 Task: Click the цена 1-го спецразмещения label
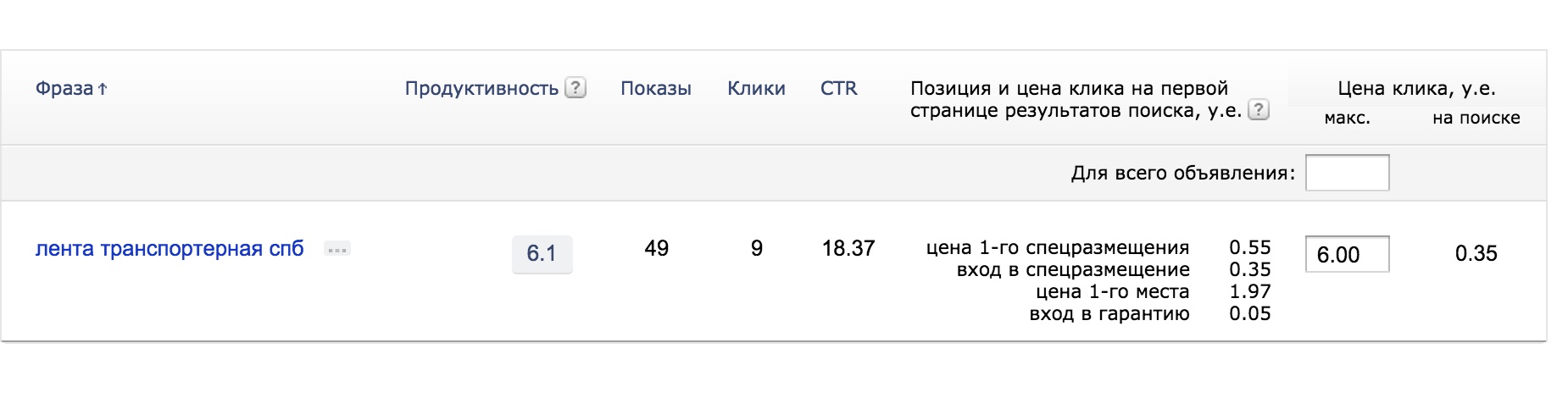[1058, 247]
